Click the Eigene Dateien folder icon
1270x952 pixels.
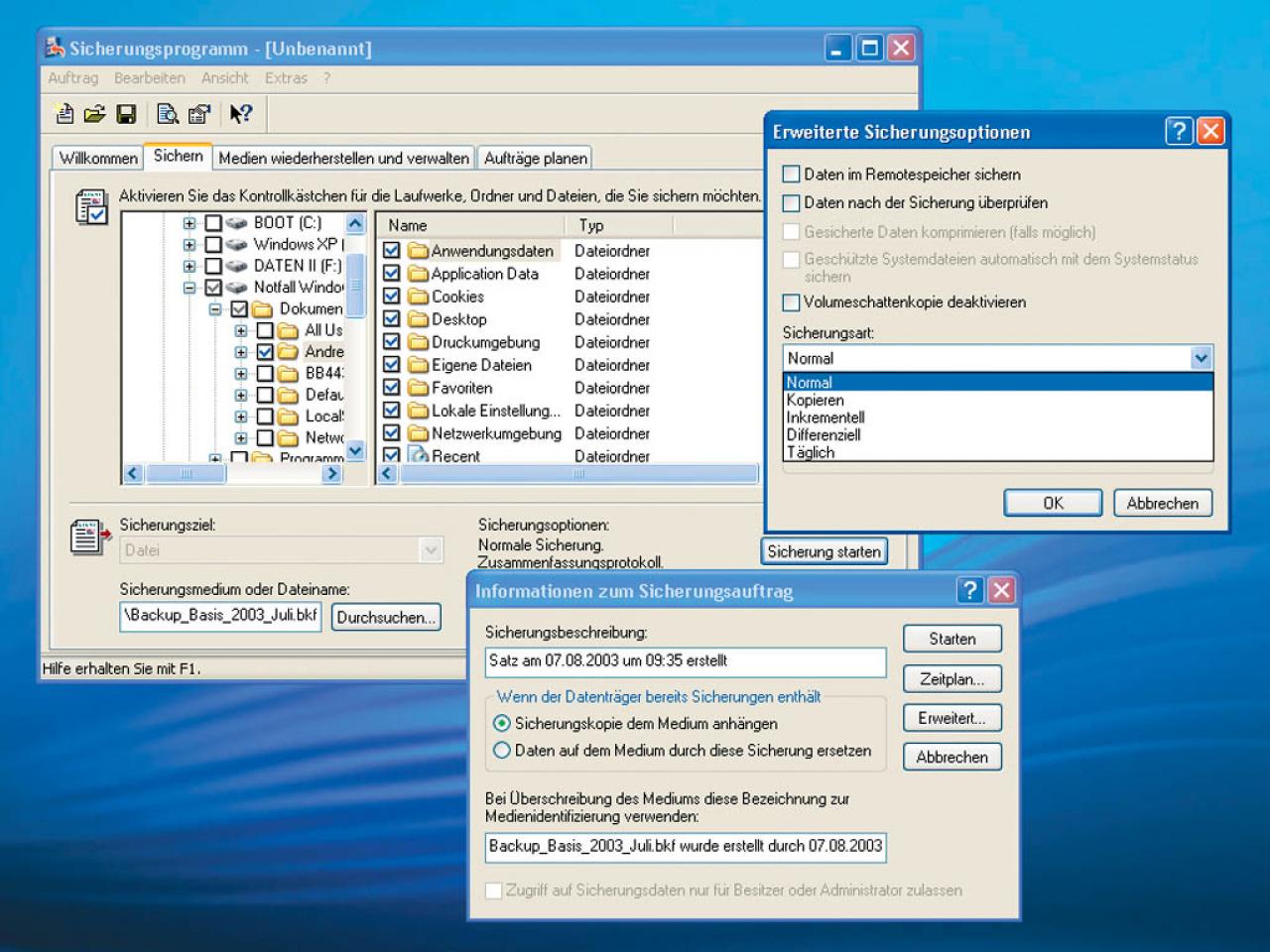point(418,365)
